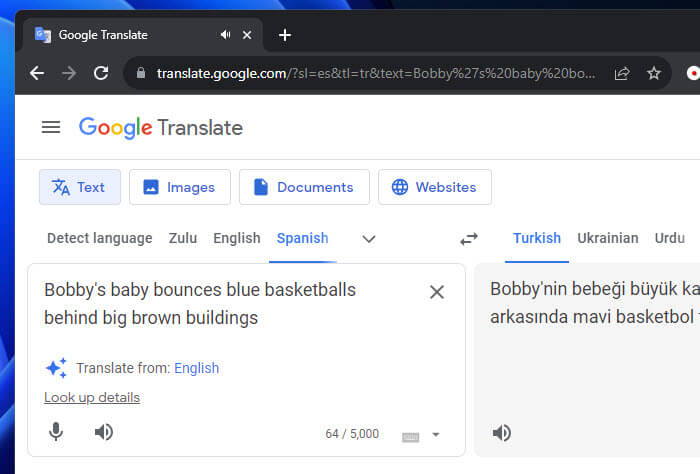Open the hamburger main menu
Image resolution: width=700 pixels, height=474 pixels.
[51, 127]
